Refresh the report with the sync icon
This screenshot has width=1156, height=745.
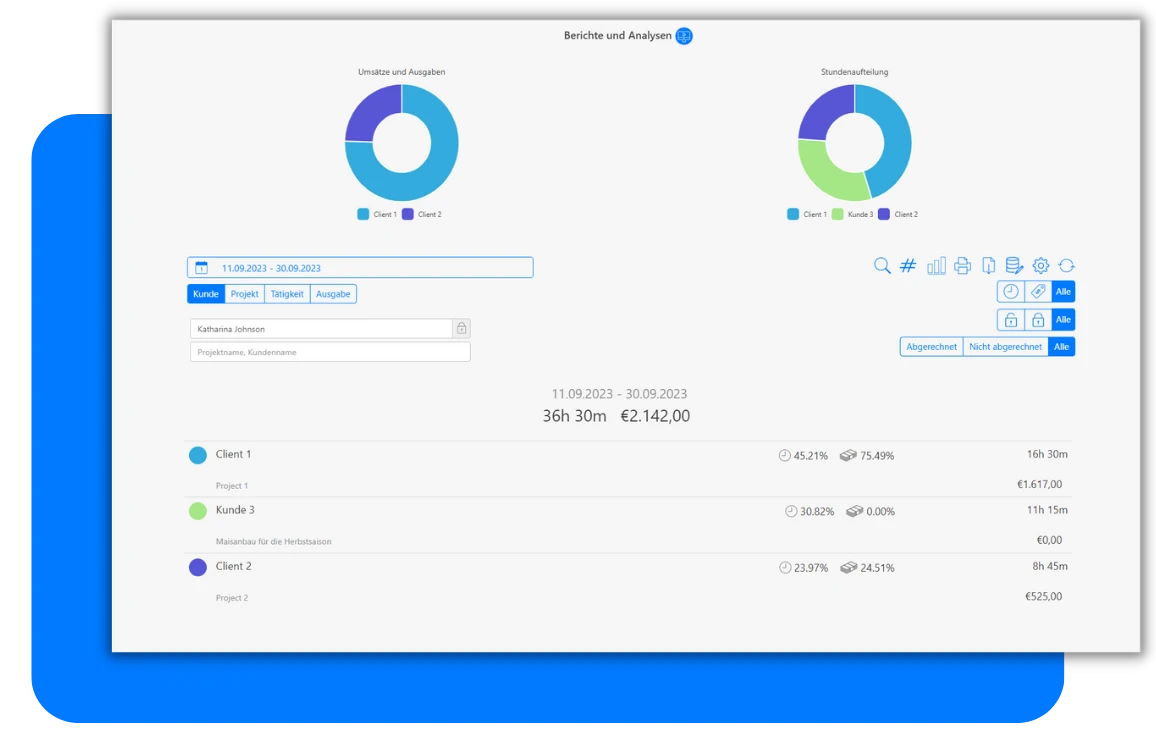click(1067, 266)
